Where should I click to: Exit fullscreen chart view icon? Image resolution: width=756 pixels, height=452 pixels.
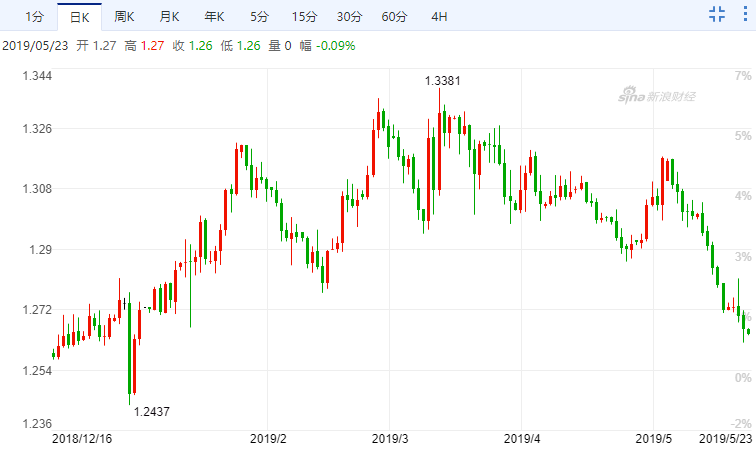click(x=717, y=14)
